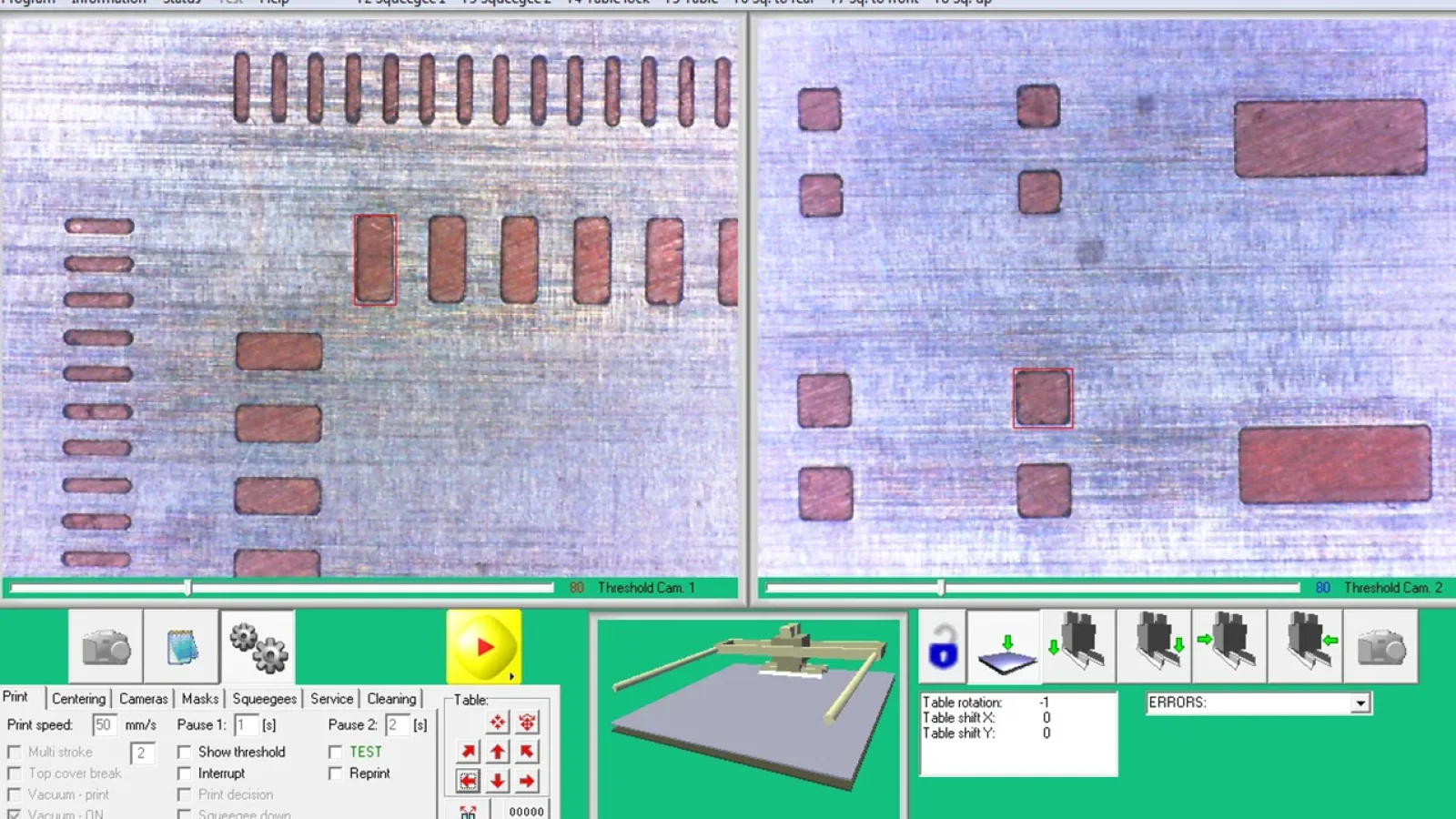Enable the TEST checkbox
1456x819 pixels.
point(335,753)
